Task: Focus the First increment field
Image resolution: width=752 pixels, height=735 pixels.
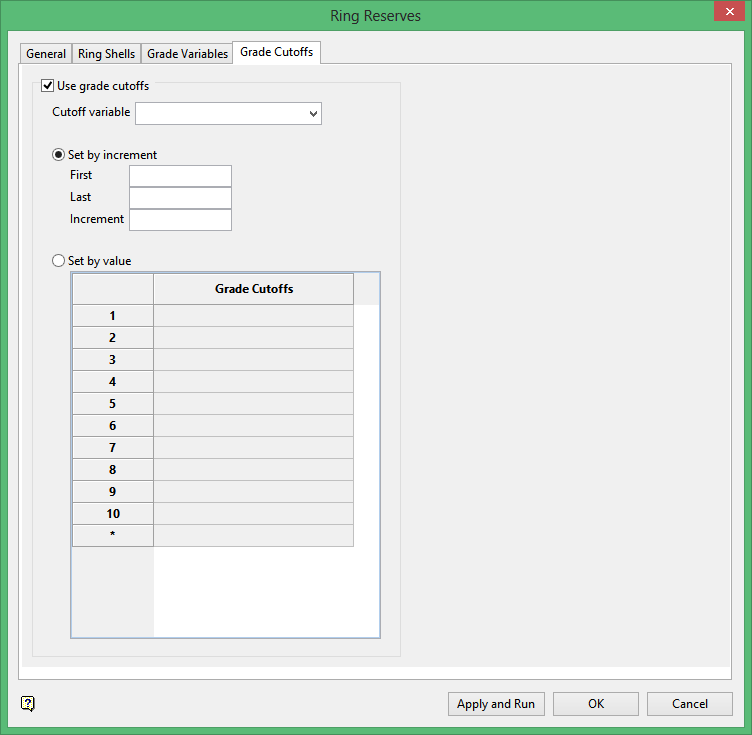Action: [x=180, y=176]
